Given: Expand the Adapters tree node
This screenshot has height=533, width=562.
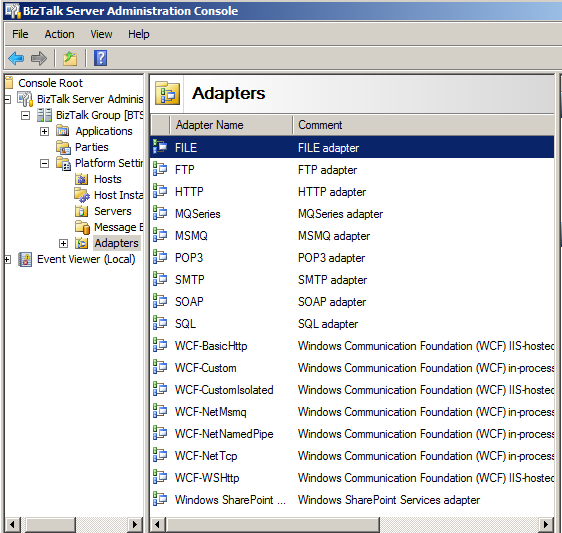Looking at the screenshot, I should 63,243.
